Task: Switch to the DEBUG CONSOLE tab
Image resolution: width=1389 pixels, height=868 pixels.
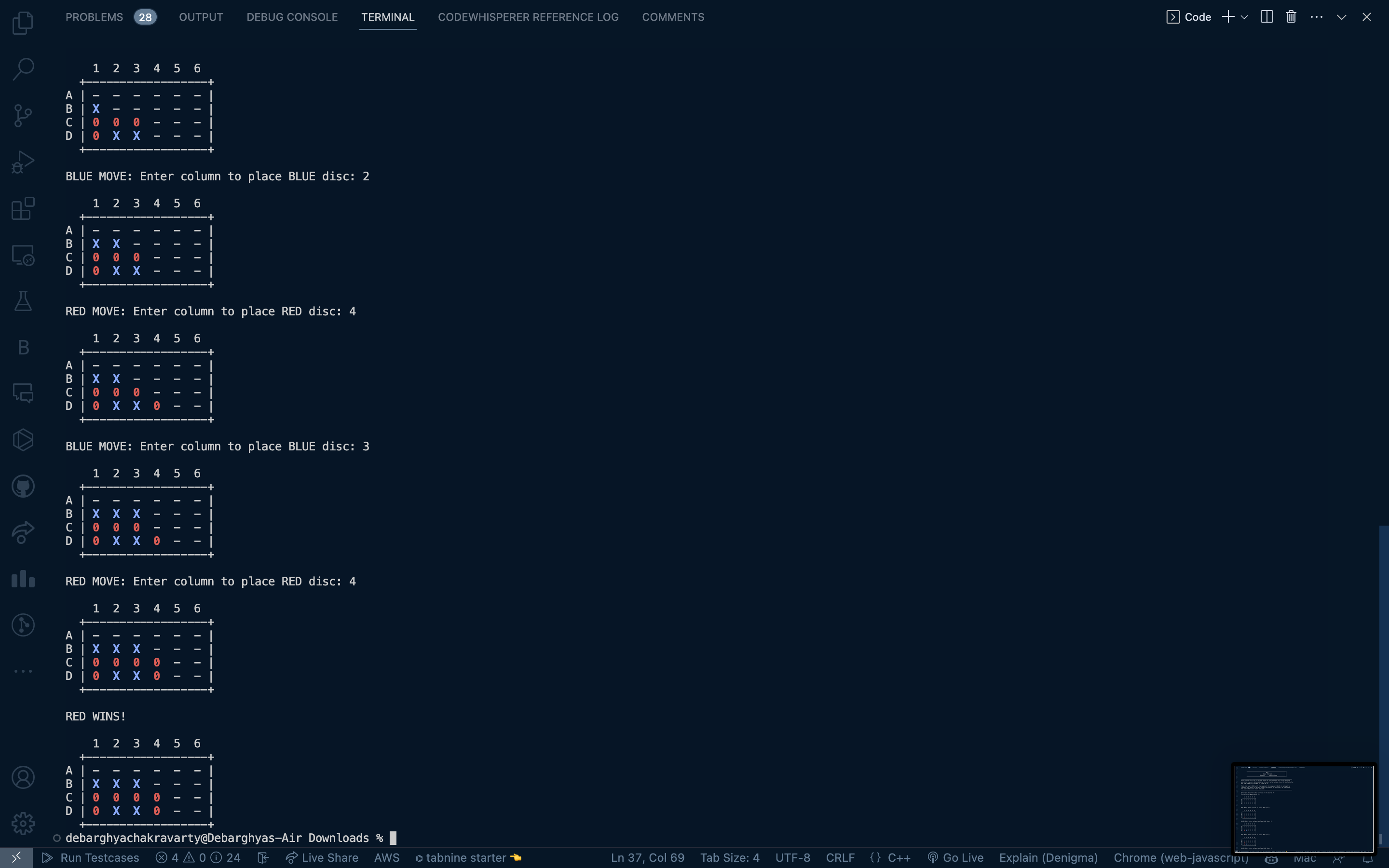Action: (292, 17)
